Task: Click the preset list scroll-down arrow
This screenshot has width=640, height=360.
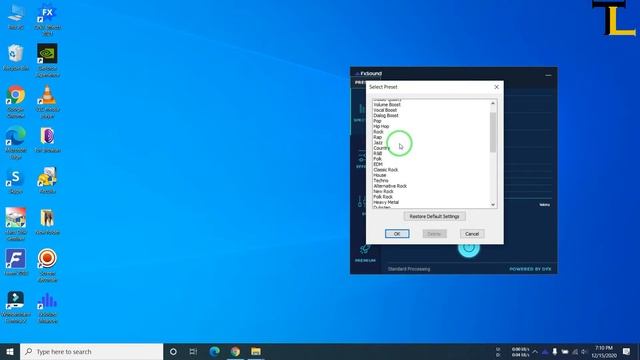Action: [x=493, y=204]
